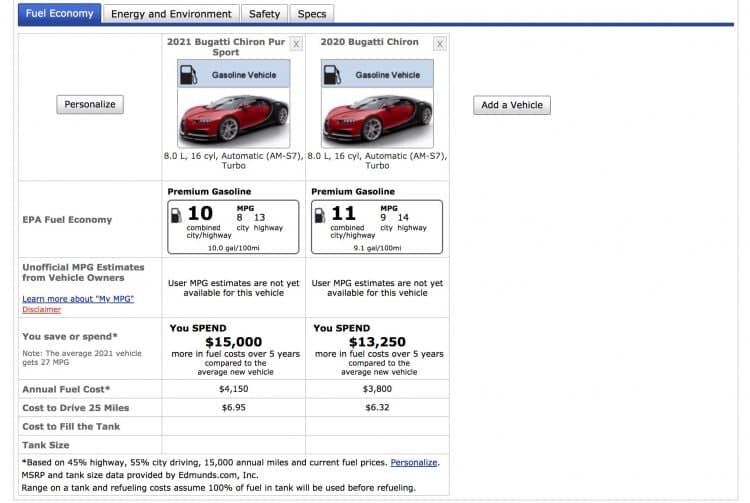This screenshot has height=503, width=750.
Task: Click the Cost to Fill the Tank label
Action: [71, 426]
